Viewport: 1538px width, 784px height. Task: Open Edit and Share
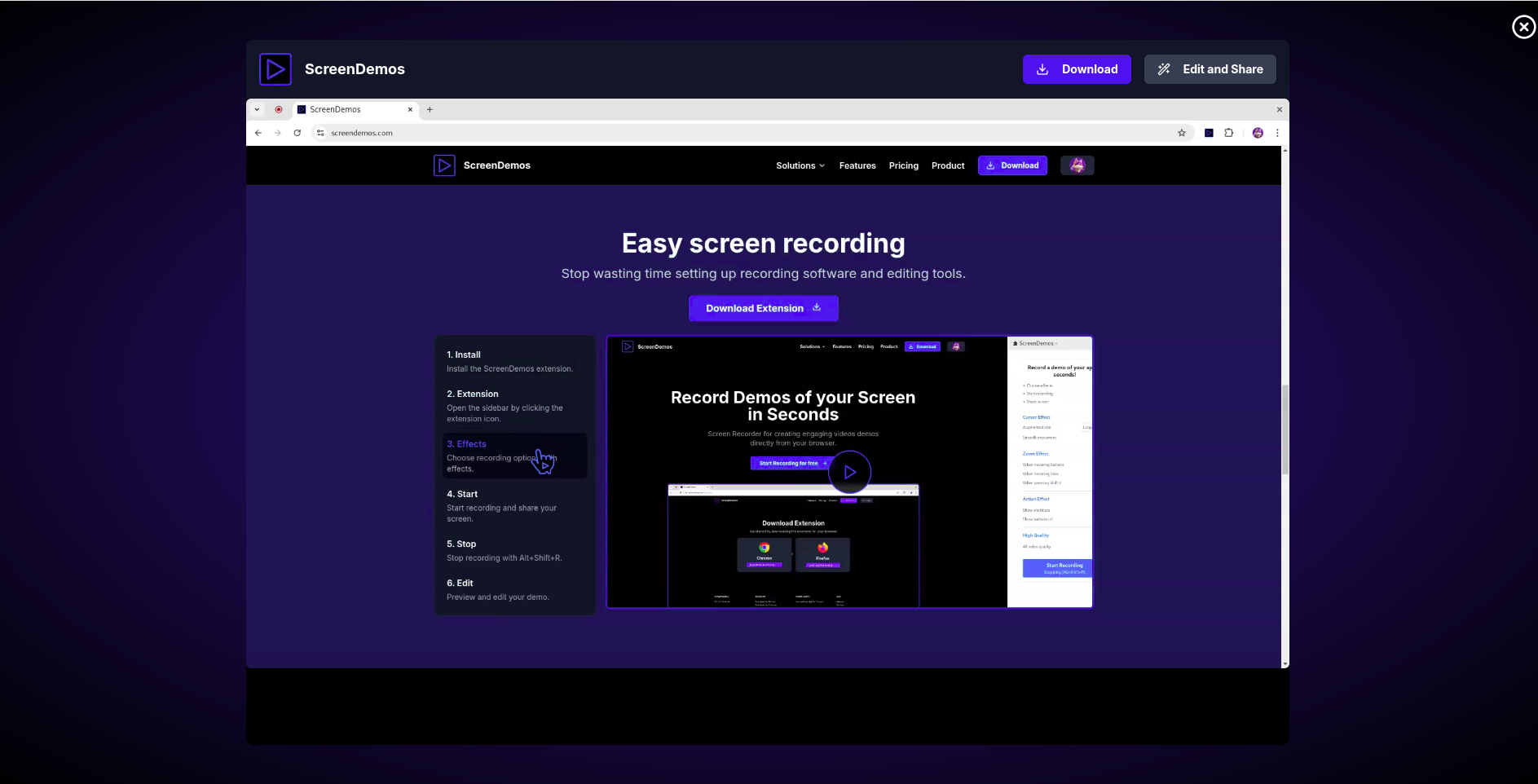coord(1210,69)
